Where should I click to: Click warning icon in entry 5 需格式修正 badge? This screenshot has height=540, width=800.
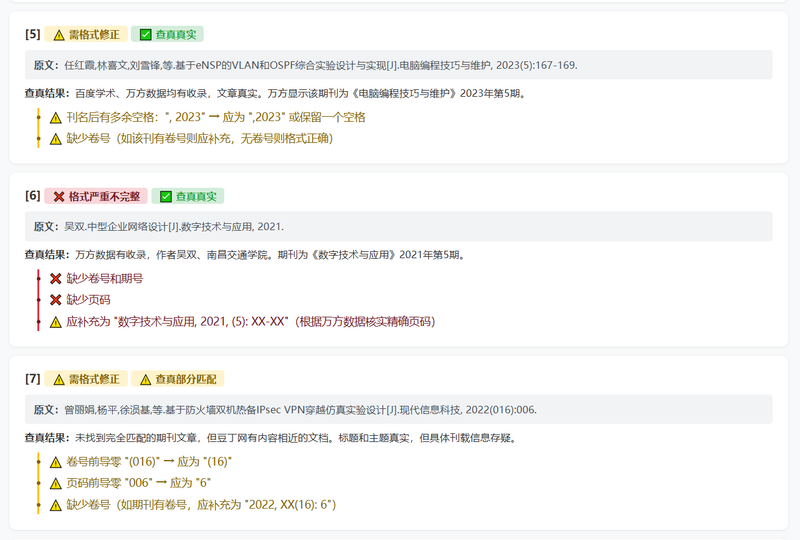pyautogui.click(x=59, y=35)
